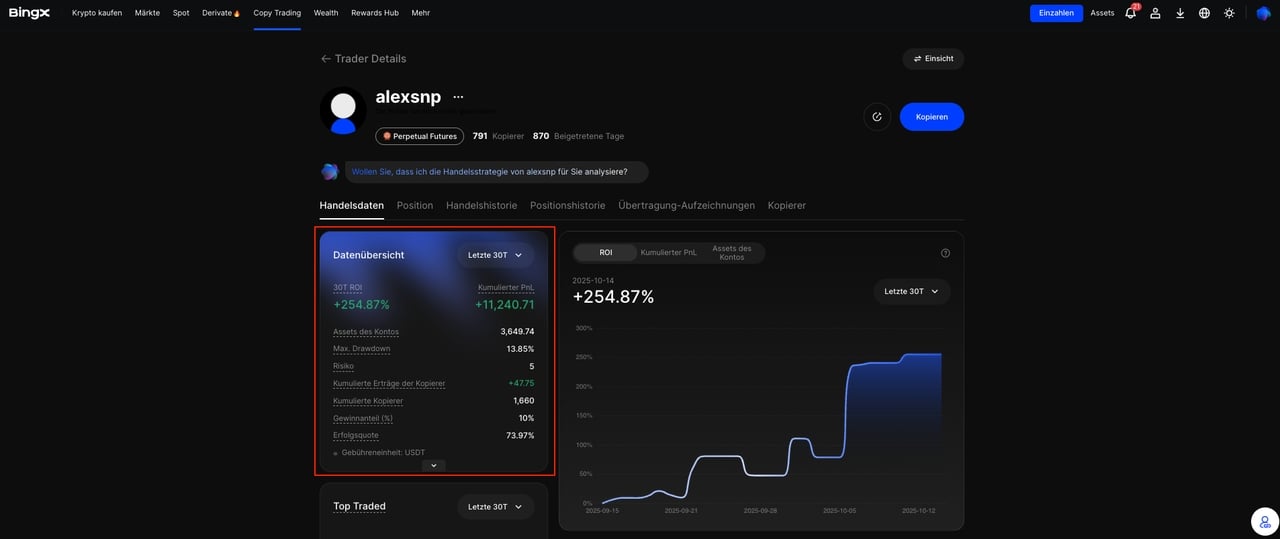The height and width of the screenshot is (539, 1280).
Task: Open the Copy Trading menu item
Action: click(x=277, y=13)
